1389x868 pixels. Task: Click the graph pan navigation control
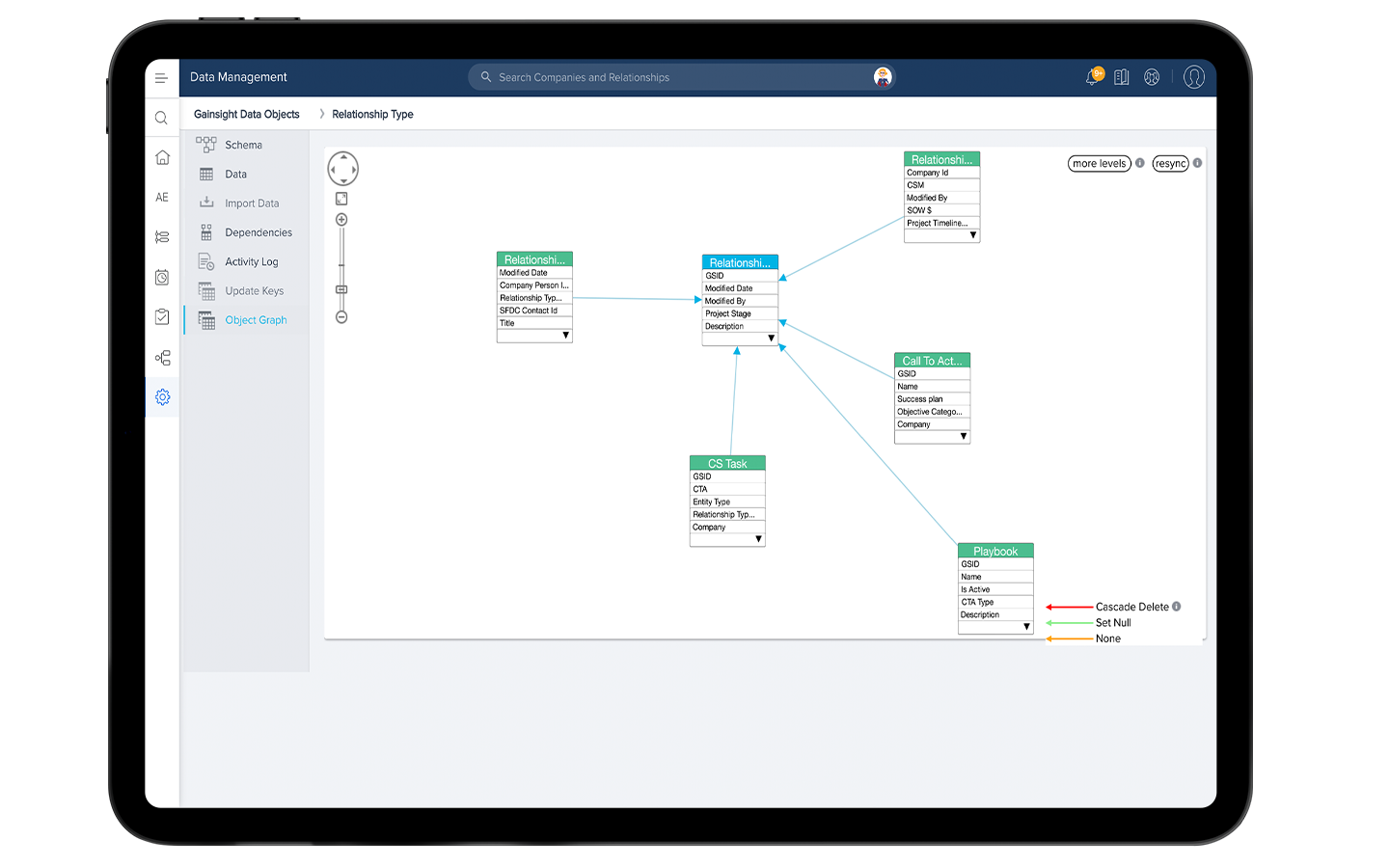click(x=342, y=169)
